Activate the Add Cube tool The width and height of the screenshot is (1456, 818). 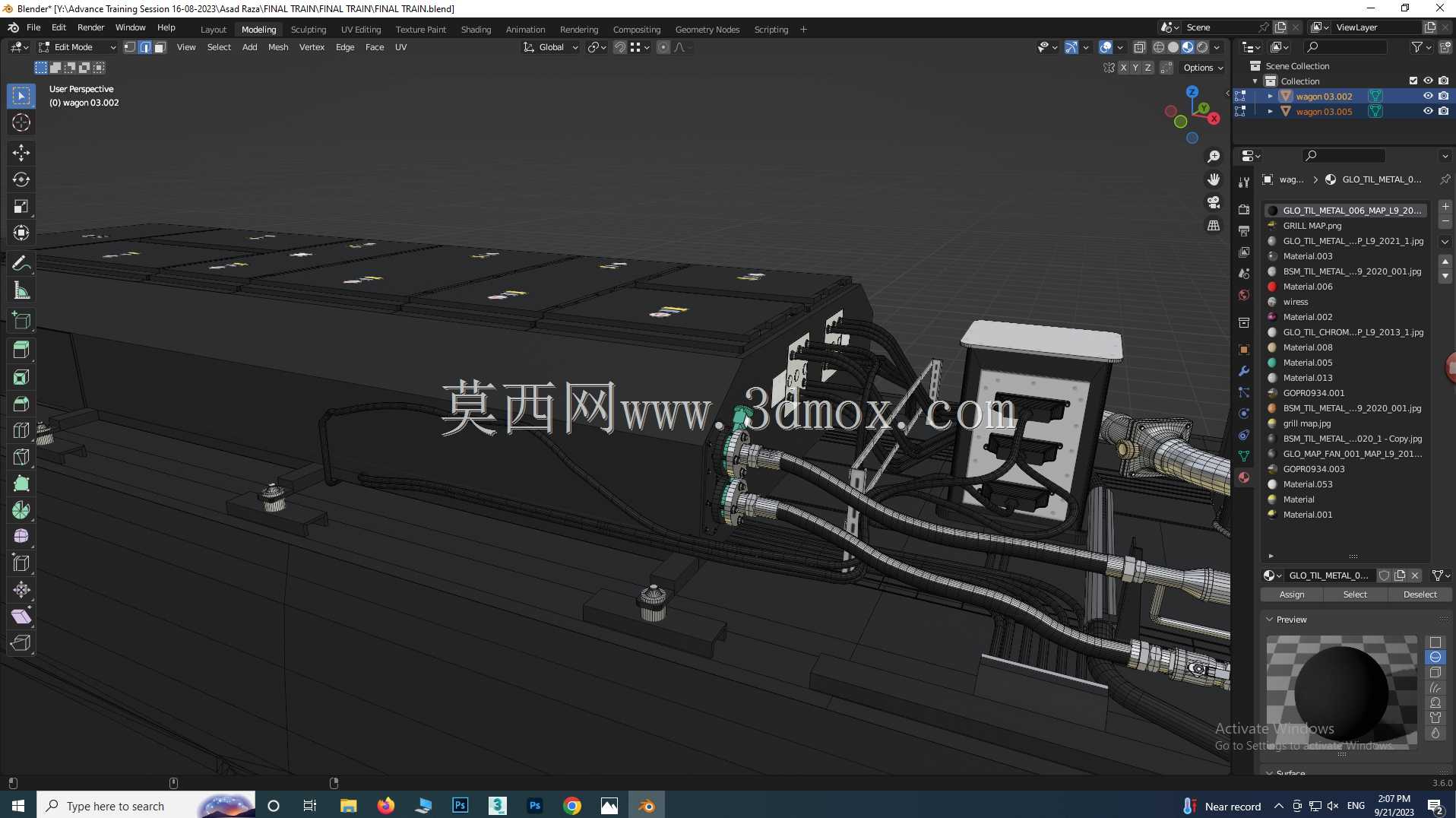(21, 320)
